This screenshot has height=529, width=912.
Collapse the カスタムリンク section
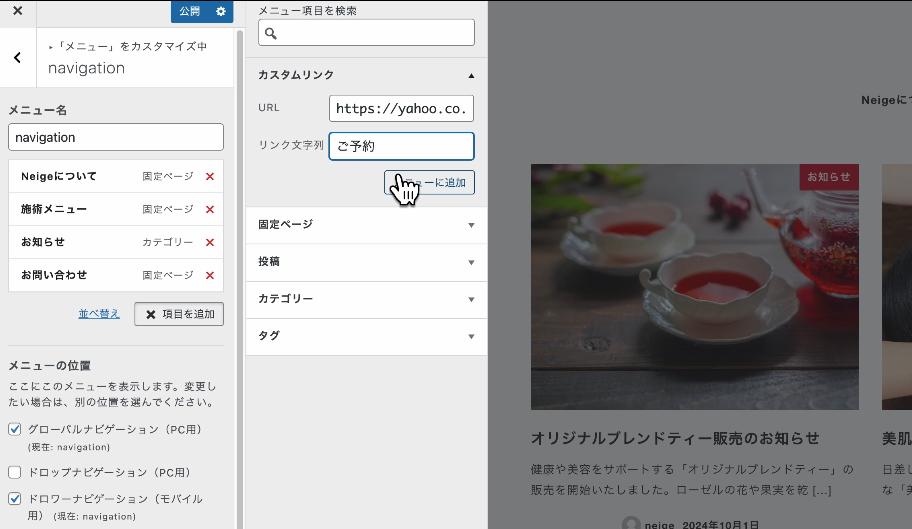pos(366,75)
